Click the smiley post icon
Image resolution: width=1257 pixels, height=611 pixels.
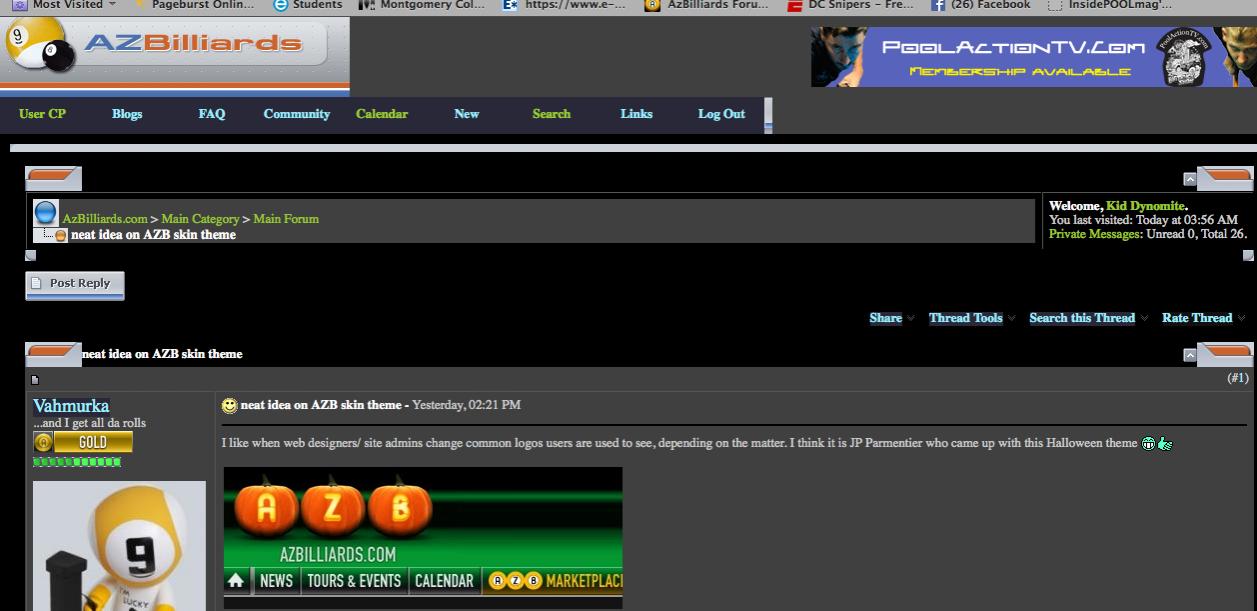[230, 406]
